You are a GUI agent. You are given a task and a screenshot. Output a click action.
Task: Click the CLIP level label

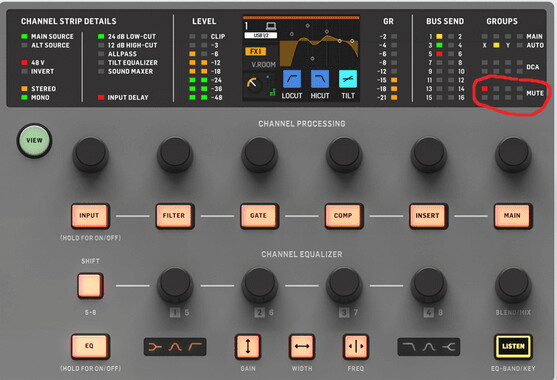coord(218,36)
